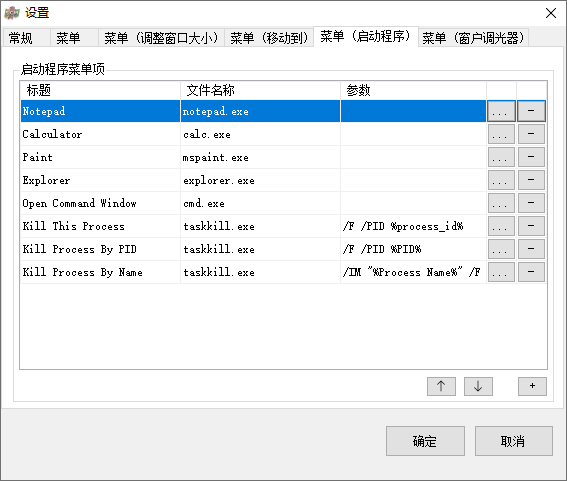This screenshot has width=567, height=481.
Task: Click the /IM "%Process Name%" /F parameter cell
Action: 413,272
